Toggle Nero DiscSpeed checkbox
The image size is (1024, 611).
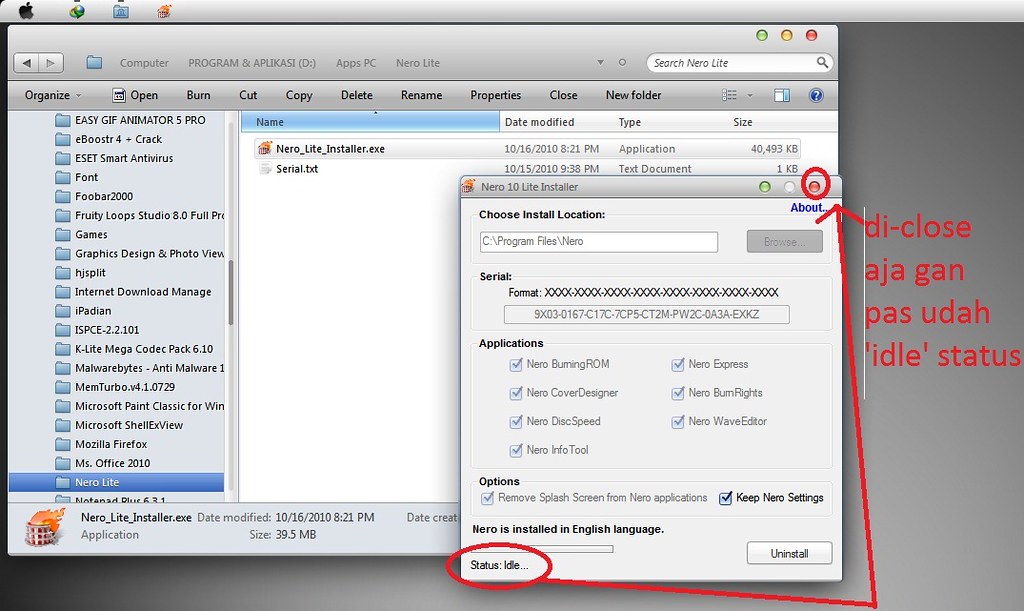(516, 422)
